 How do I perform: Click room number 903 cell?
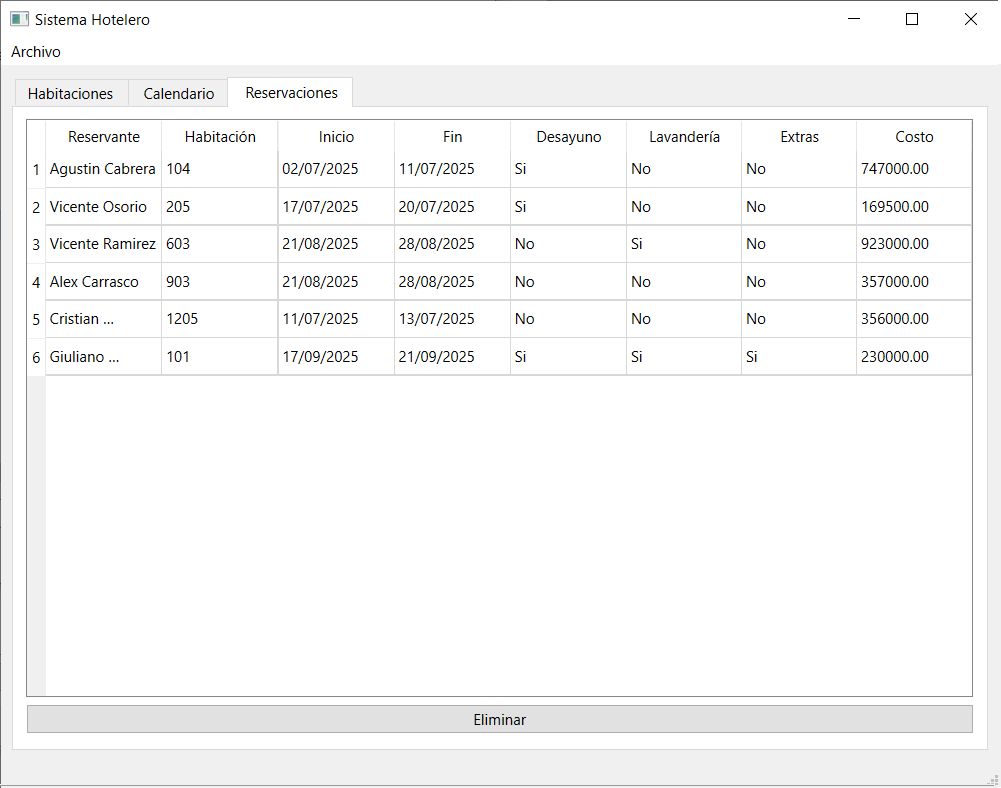point(220,282)
